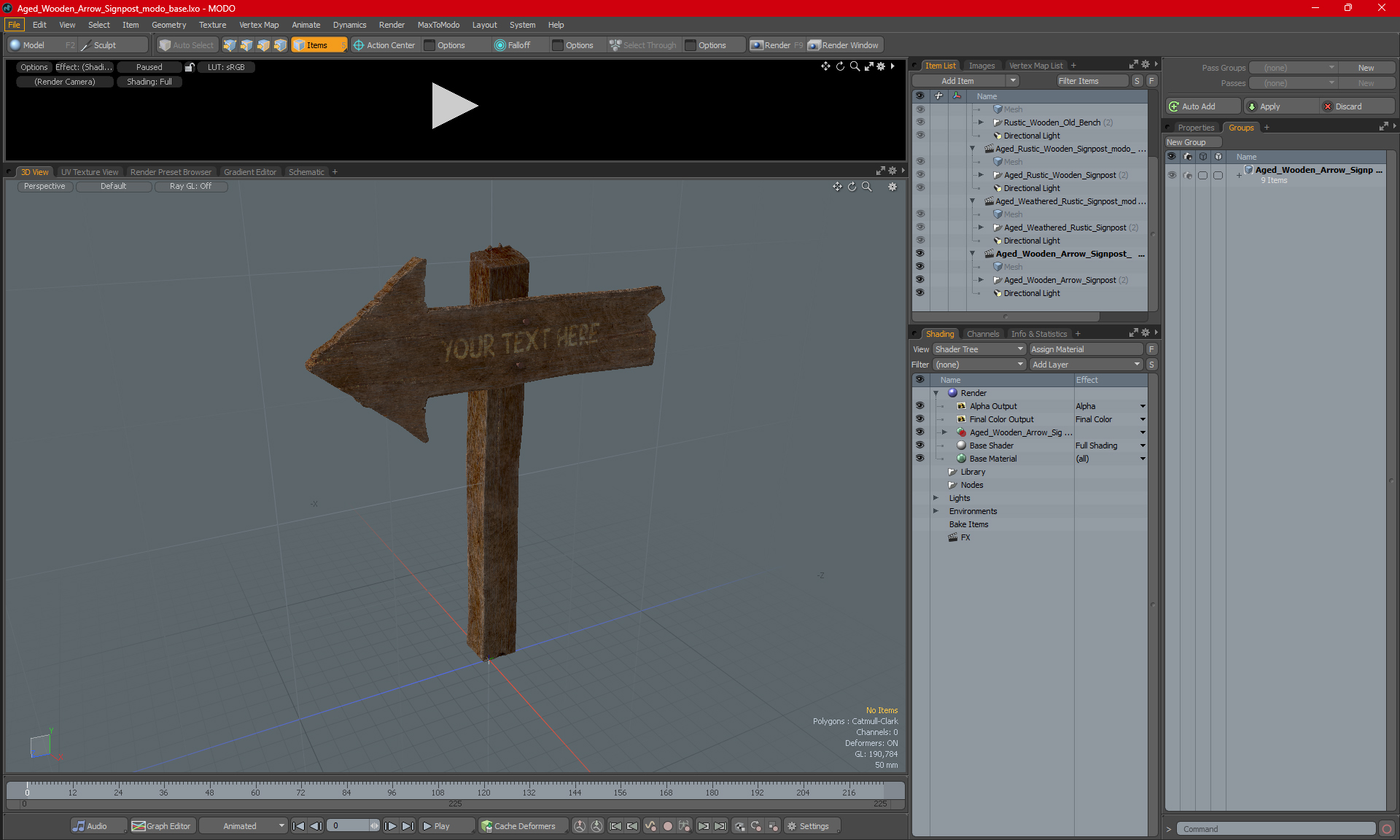The image size is (1400, 840).
Task: Toggle the Action Center tool
Action: coord(384,45)
